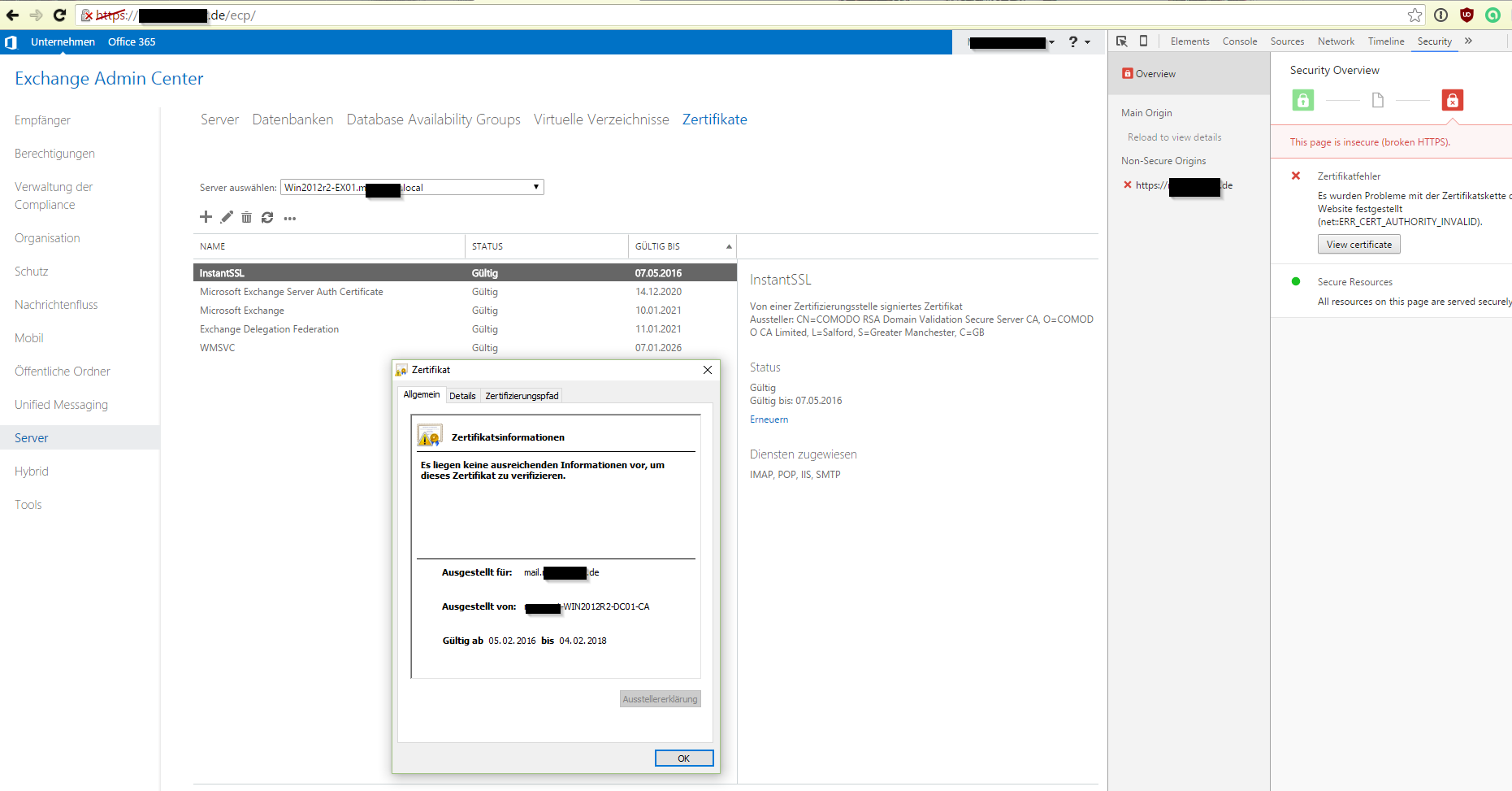Close the Zertifikat dialog with the X
Viewport: 1512px width, 791px height.
pos(708,370)
